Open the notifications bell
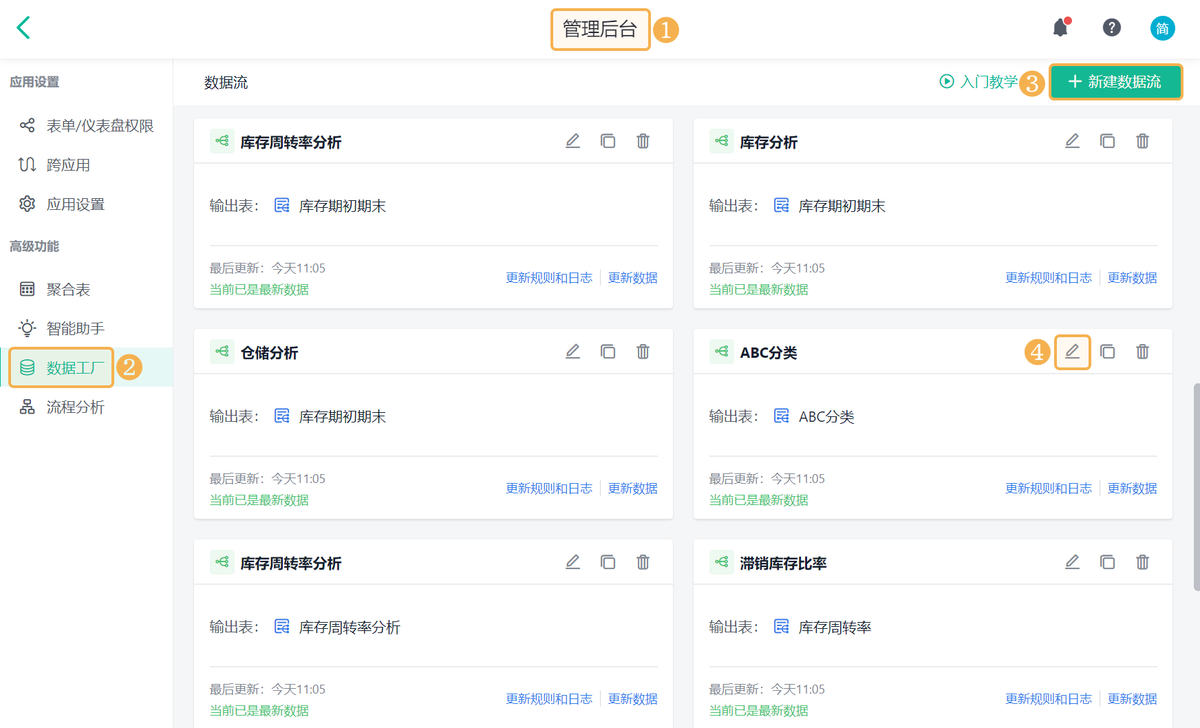1200x728 pixels. pyautogui.click(x=1060, y=28)
